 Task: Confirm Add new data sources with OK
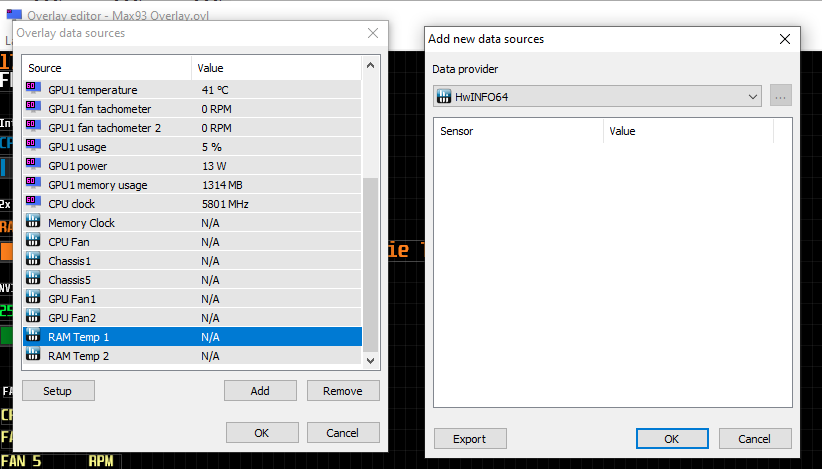click(x=672, y=439)
